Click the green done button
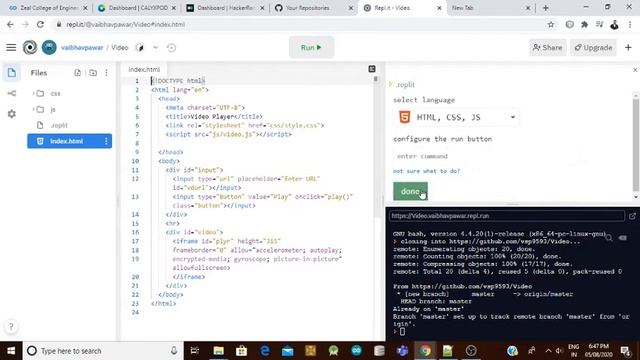The image size is (640, 360). 410,191
